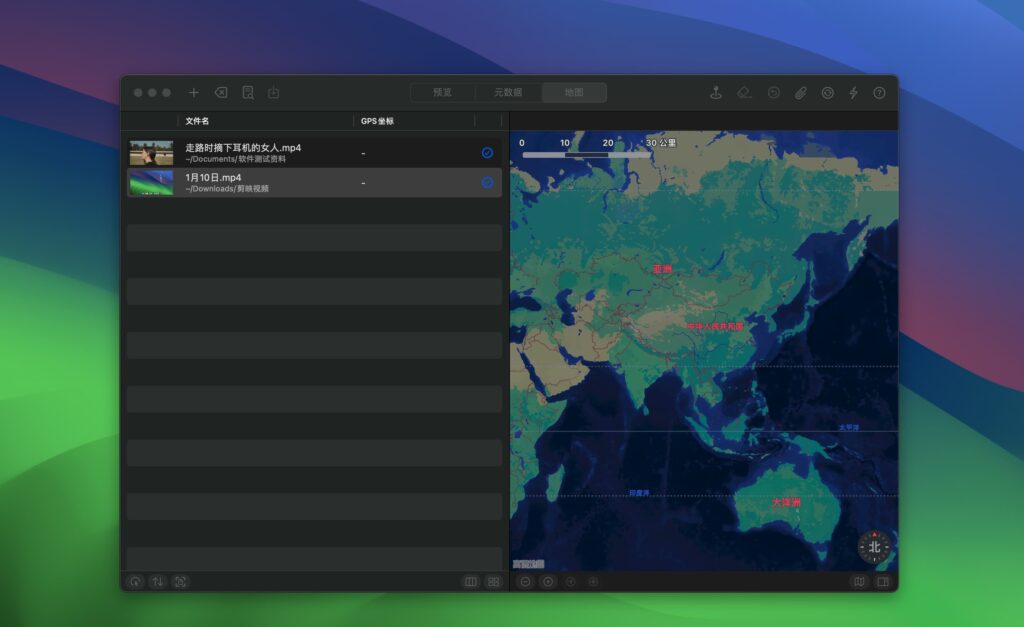This screenshot has width=1024, height=627.
Task: Open help via the question mark icon
Action: [x=878, y=92]
